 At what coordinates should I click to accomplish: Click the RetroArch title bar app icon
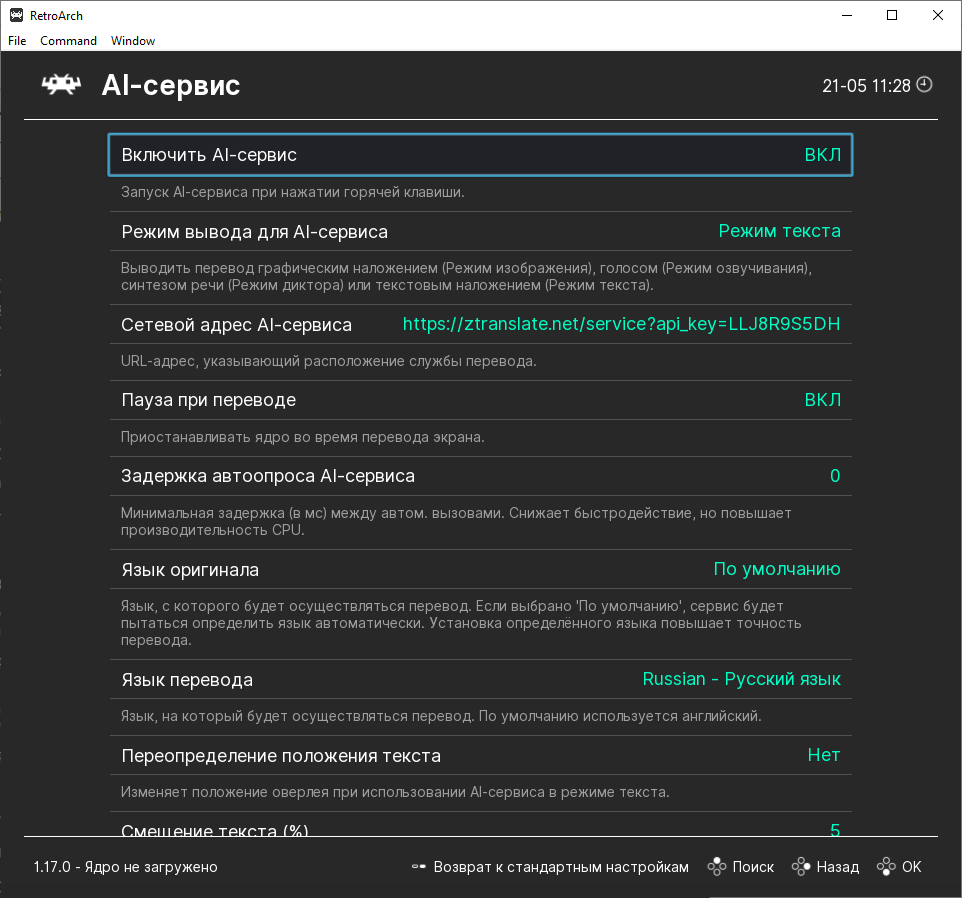[16, 15]
